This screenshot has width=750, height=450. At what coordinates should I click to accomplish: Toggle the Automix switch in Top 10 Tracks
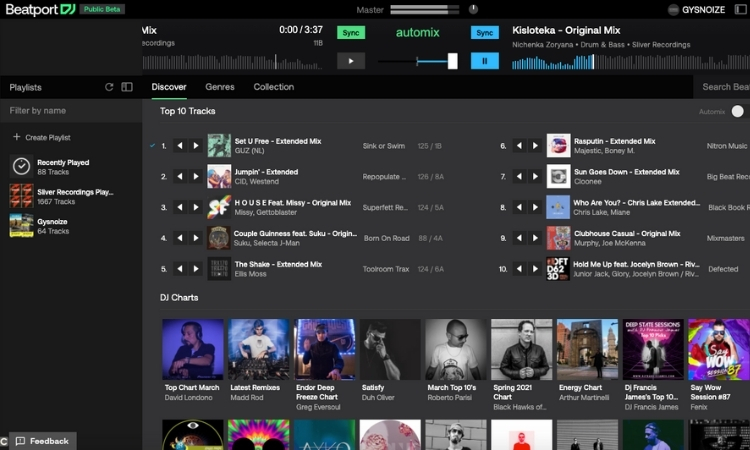tap(739, 111)
